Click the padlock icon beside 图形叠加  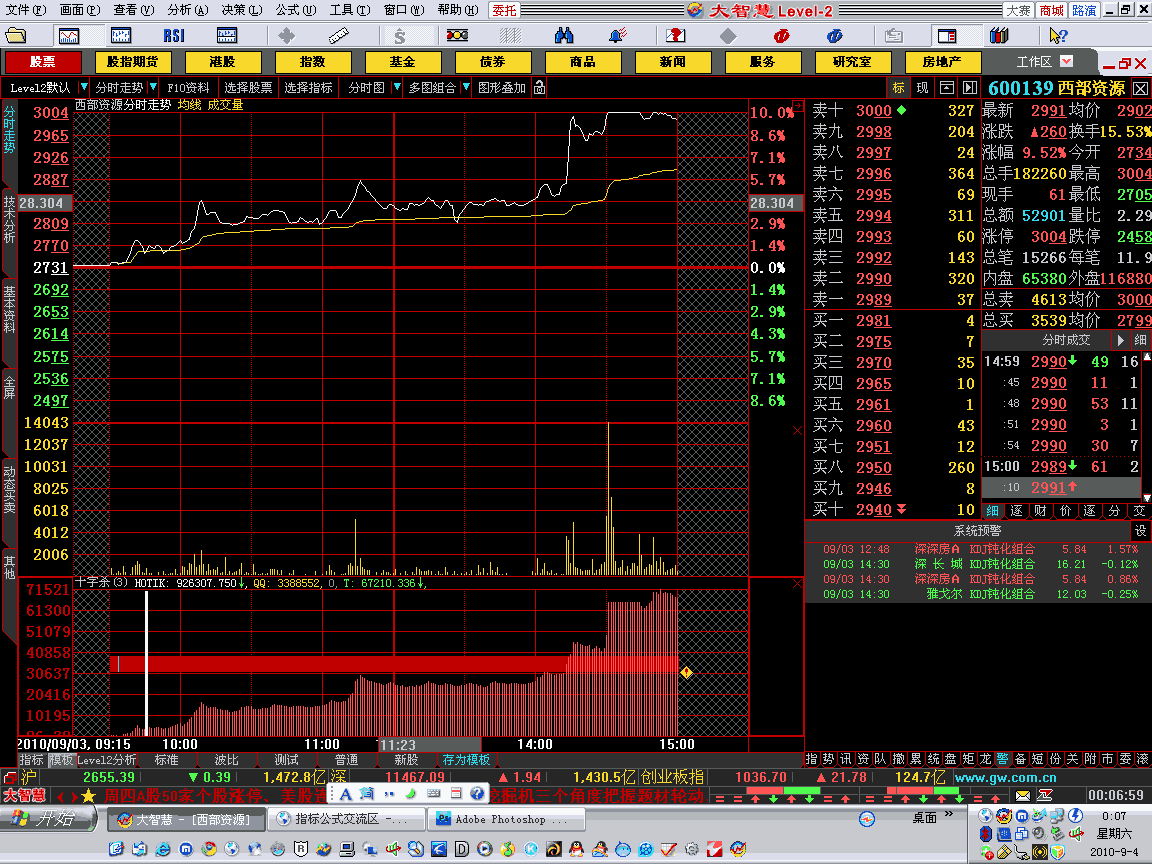[x=539, y=87]
